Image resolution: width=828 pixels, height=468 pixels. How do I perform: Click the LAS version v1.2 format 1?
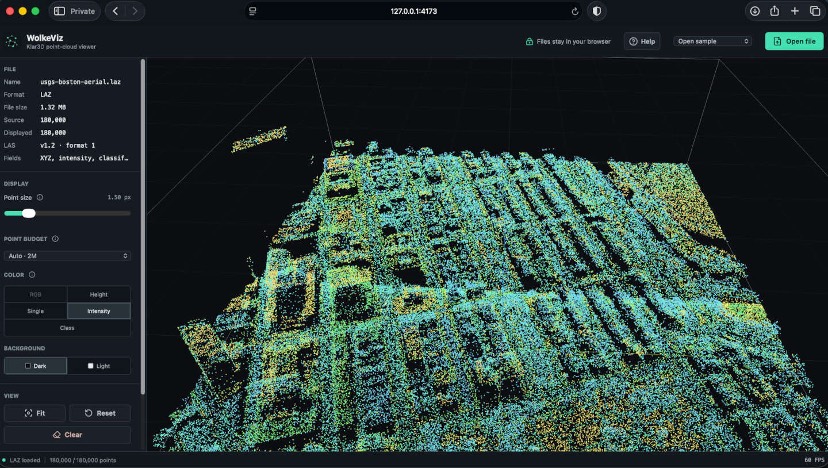(68, 145)
